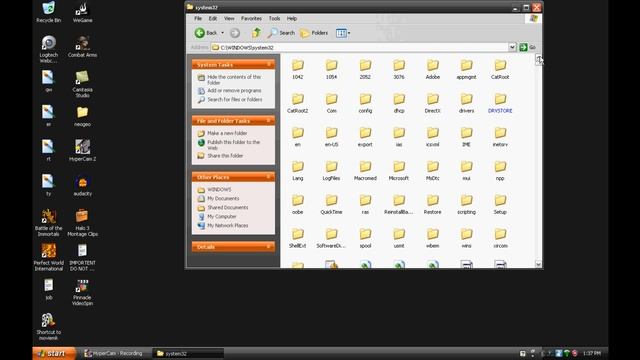The image size is (640, 360).
Task: Select the DRVSTORE folder
Action: pyautogui.click(x=500, y=103)
